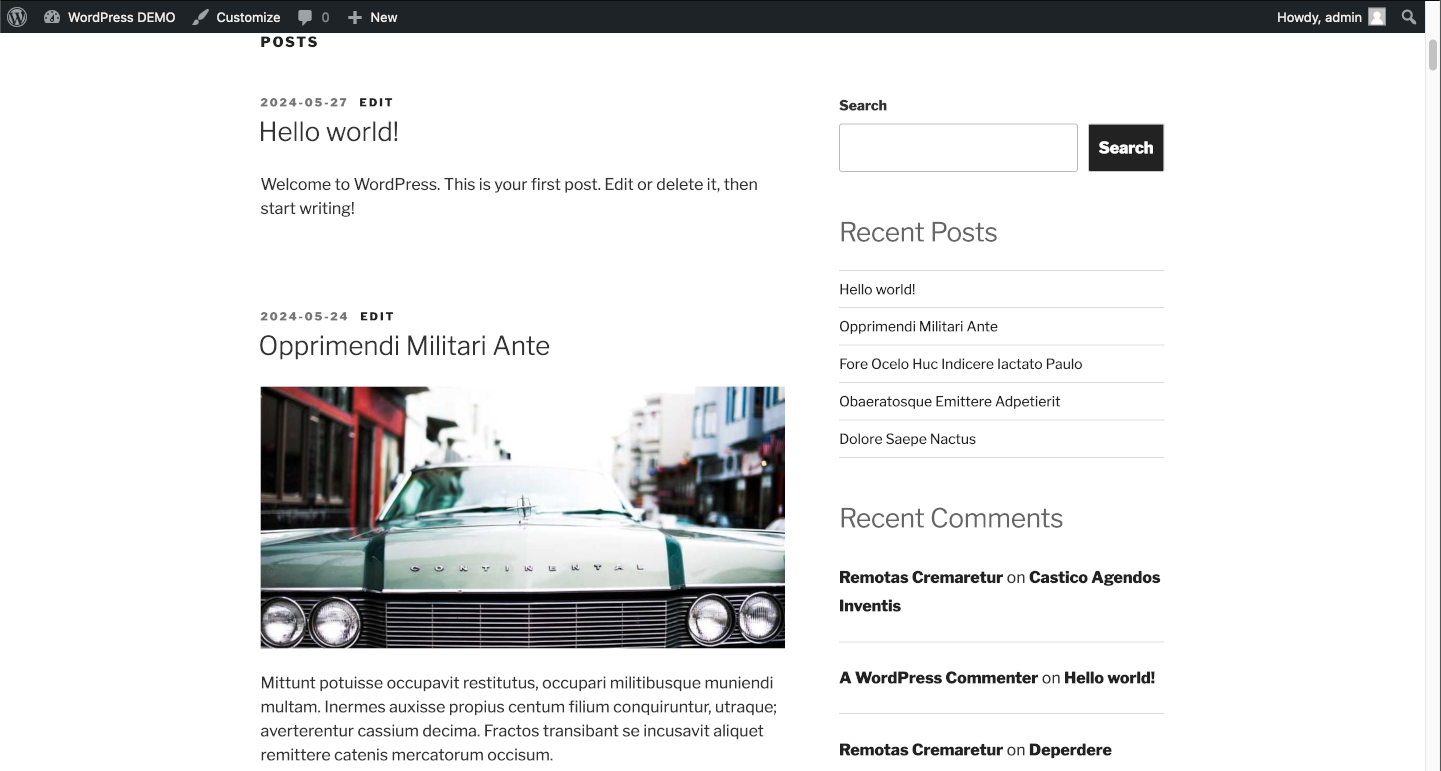The image size is (1441, 771).
Task: Click the admin avatar image
Action: click(x=1377, y=17)
